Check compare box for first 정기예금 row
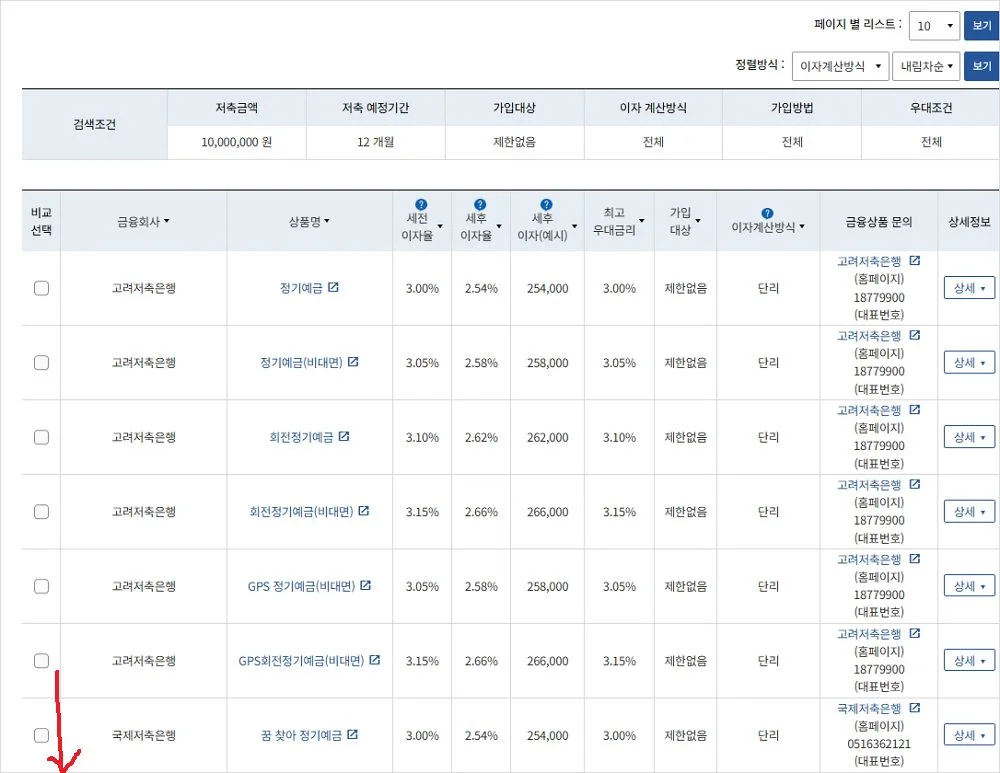This screenshot has height=773, width=1000. (41, 288)
